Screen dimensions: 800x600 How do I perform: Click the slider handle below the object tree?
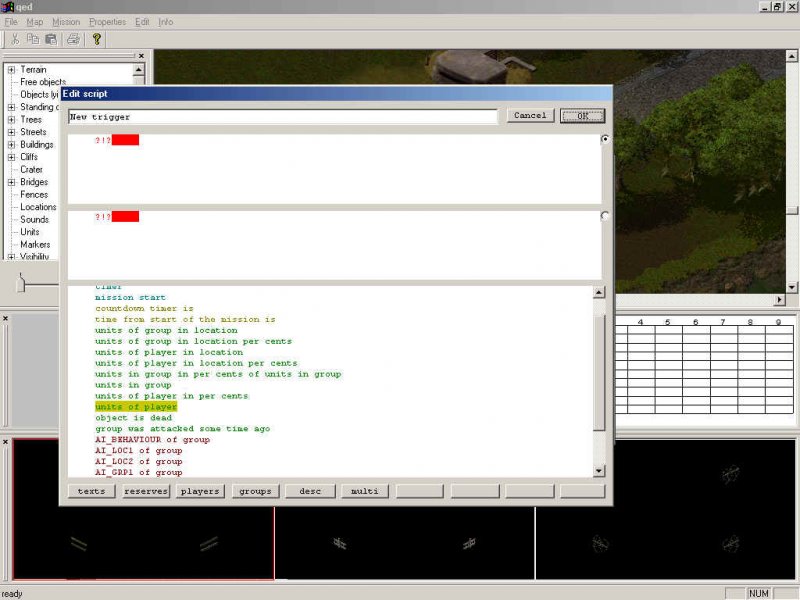(21, 285)
